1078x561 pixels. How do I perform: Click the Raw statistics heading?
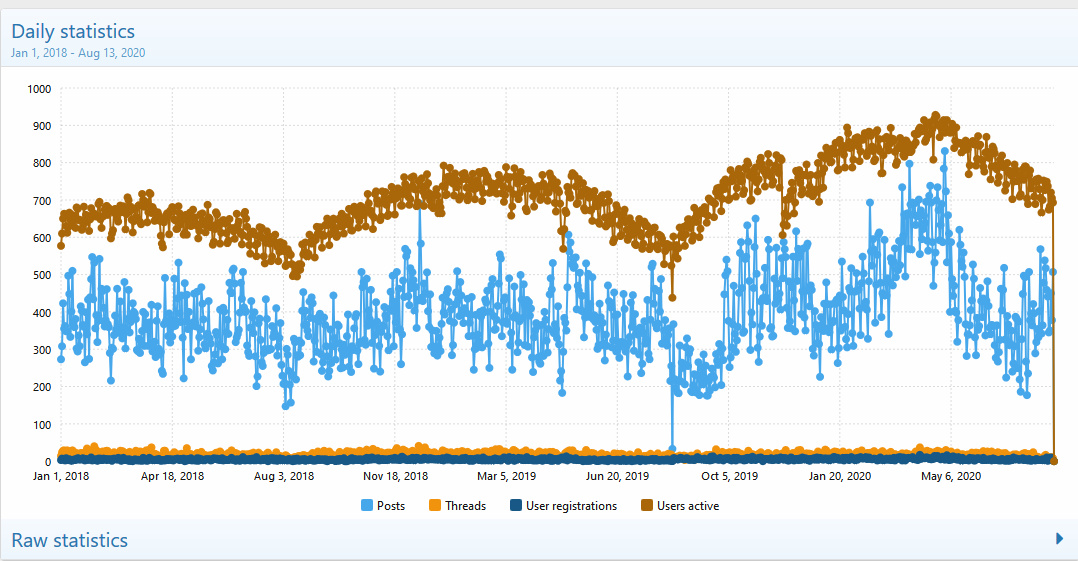click(x=70, y=540)
